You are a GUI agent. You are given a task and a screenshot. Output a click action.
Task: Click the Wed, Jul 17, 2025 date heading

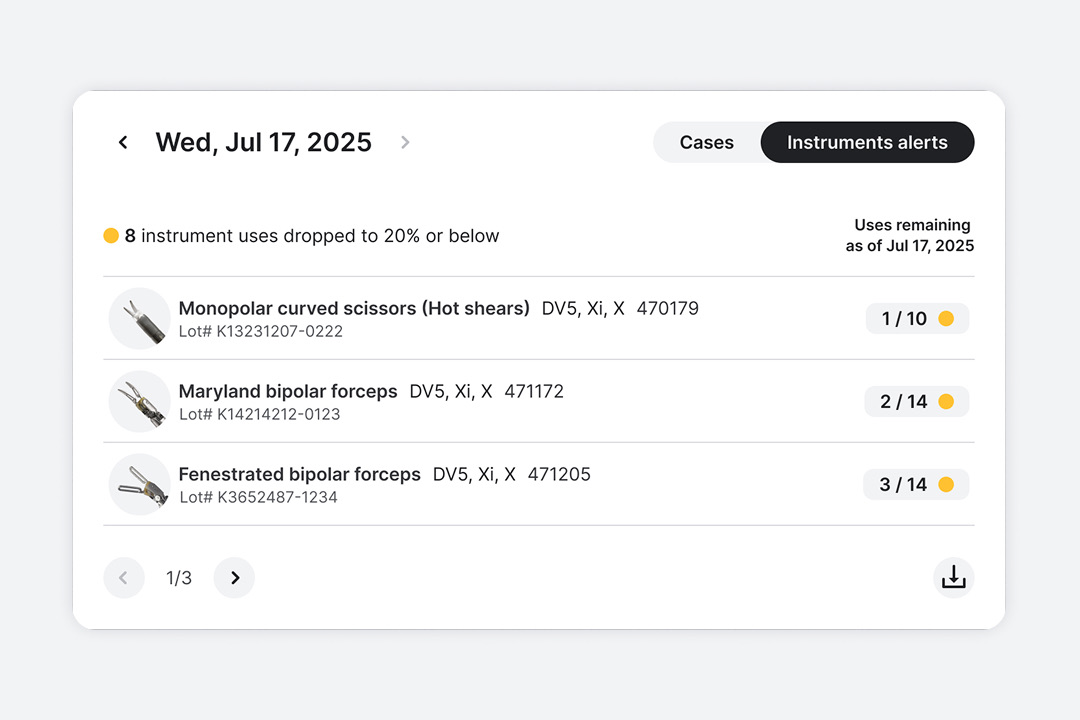[x=262, y=142]
